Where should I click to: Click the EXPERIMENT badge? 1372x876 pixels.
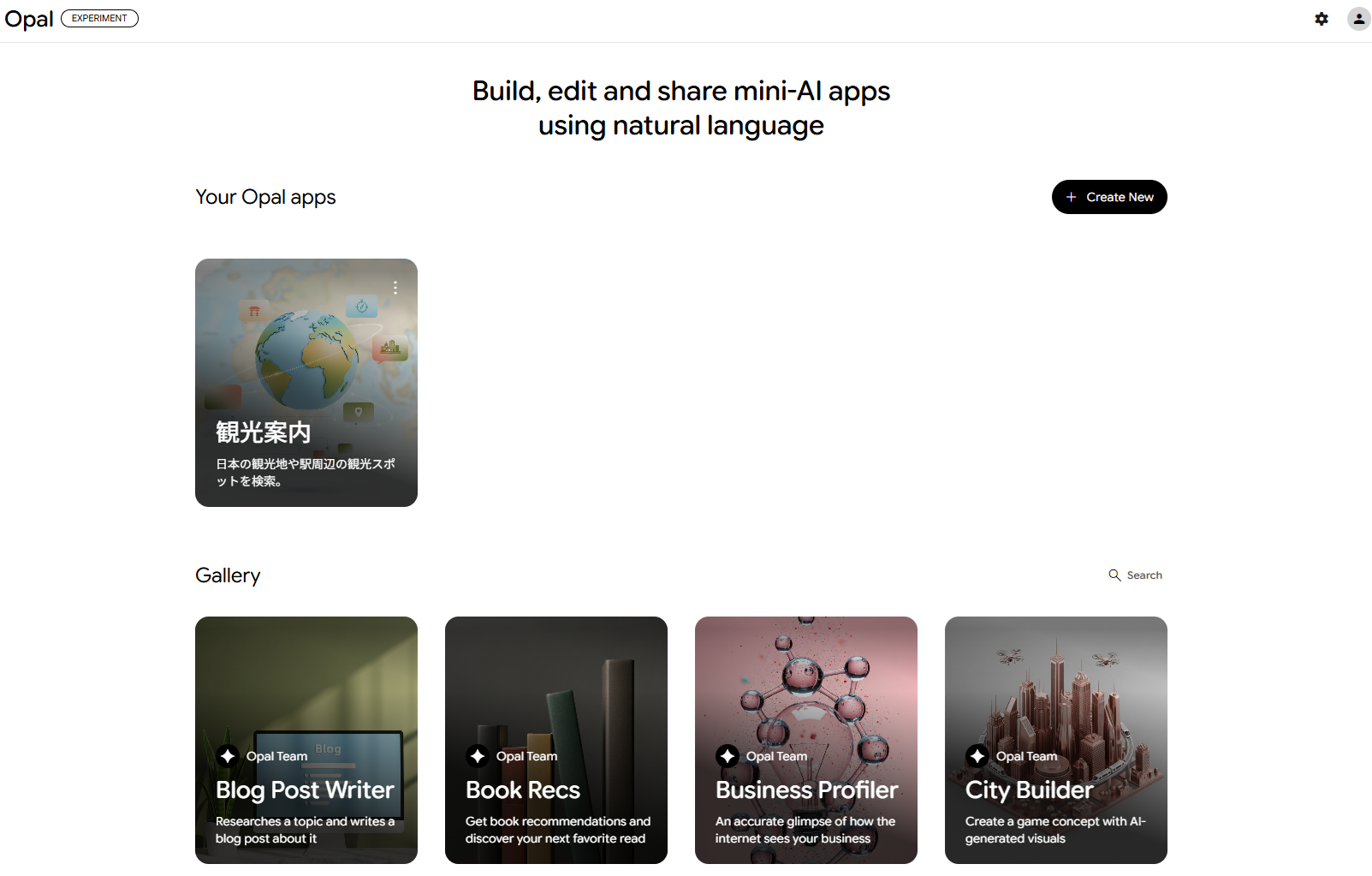(x=99, y=18)
